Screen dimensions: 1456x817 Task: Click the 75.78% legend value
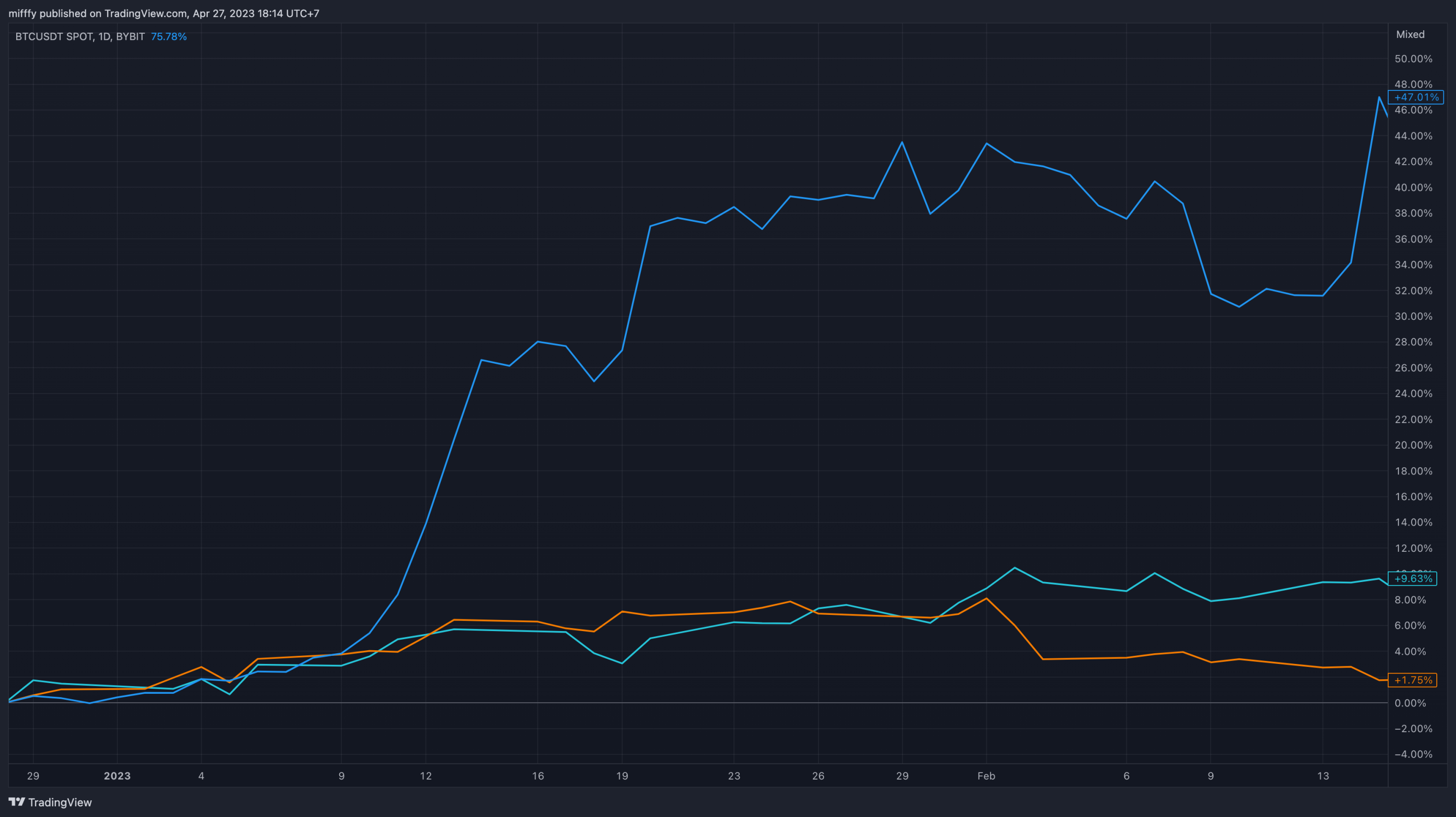coord(168,37)
